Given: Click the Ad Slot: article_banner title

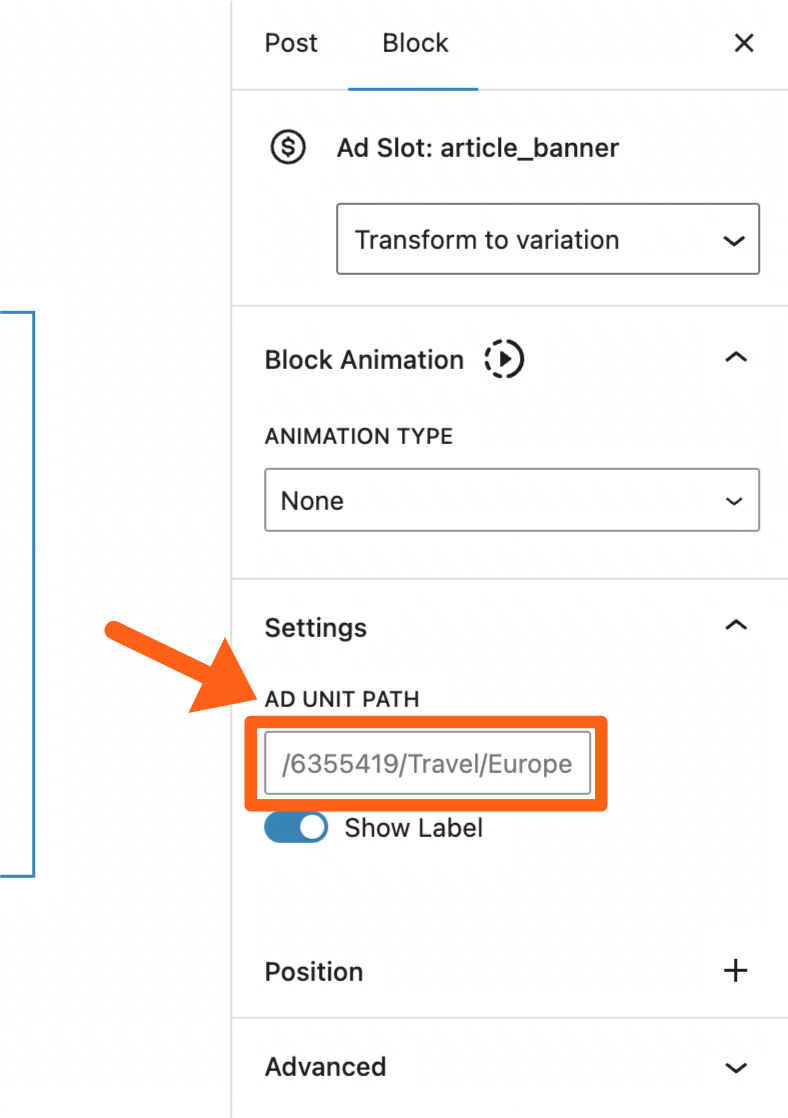Looking at the screenshot, I should click(x=477, y=148).
